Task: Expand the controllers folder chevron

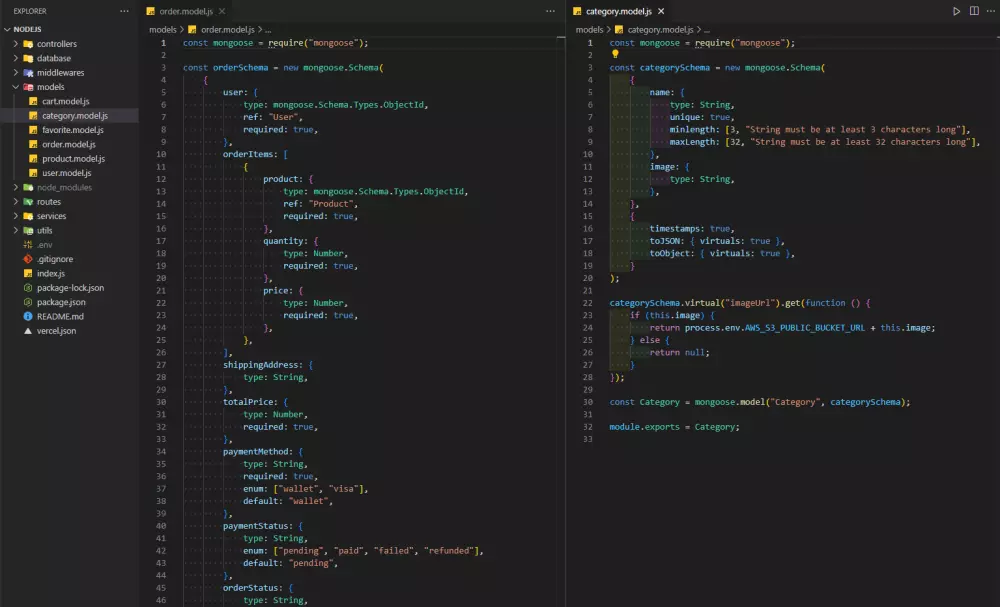Action: pos(16,44)
